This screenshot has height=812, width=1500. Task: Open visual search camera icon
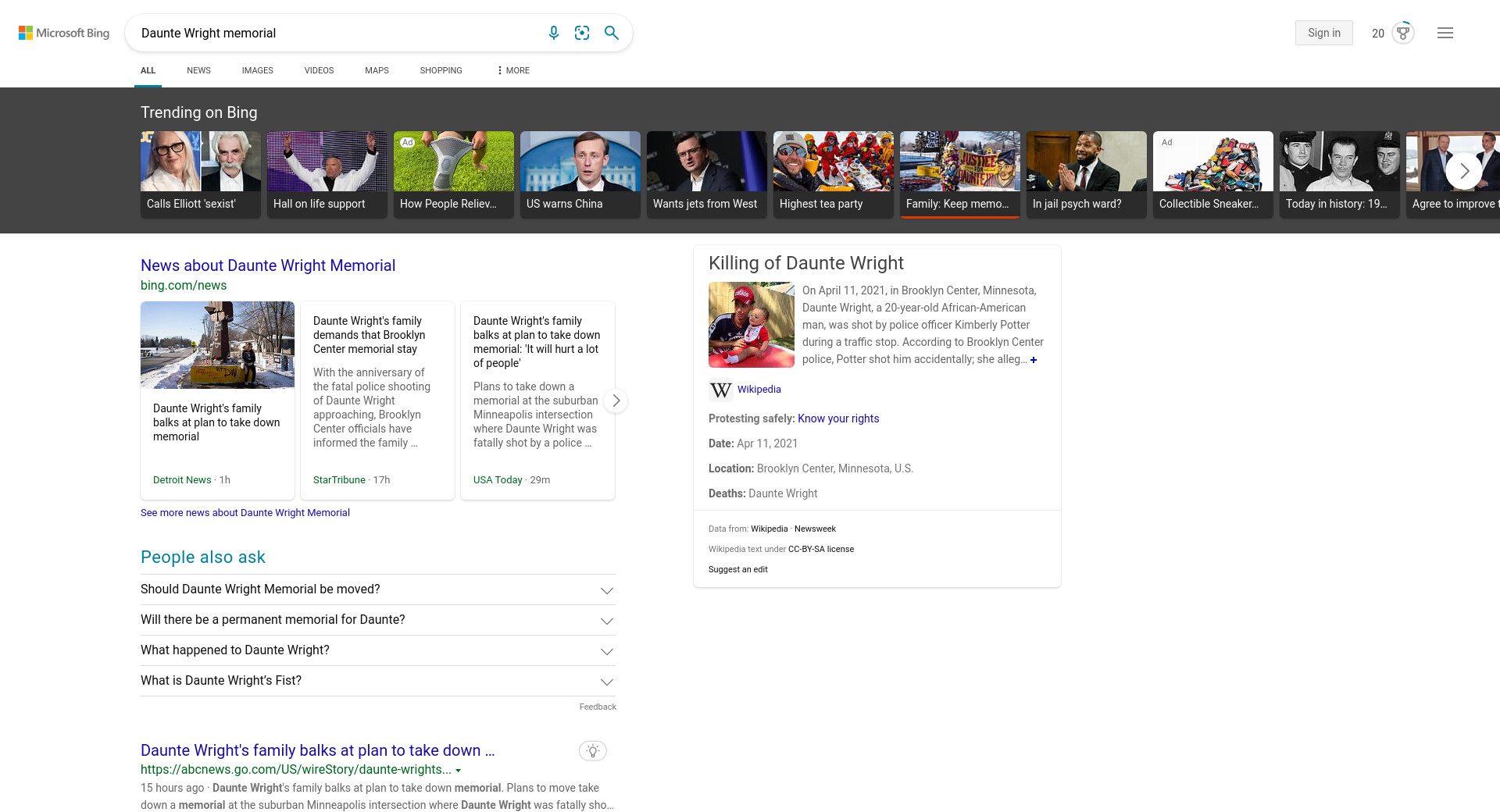point(582,33)
